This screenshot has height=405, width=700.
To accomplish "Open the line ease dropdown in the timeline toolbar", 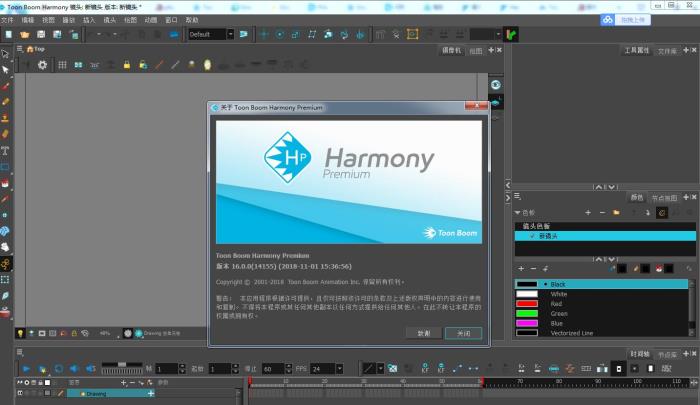I will [x=380, y=368].
